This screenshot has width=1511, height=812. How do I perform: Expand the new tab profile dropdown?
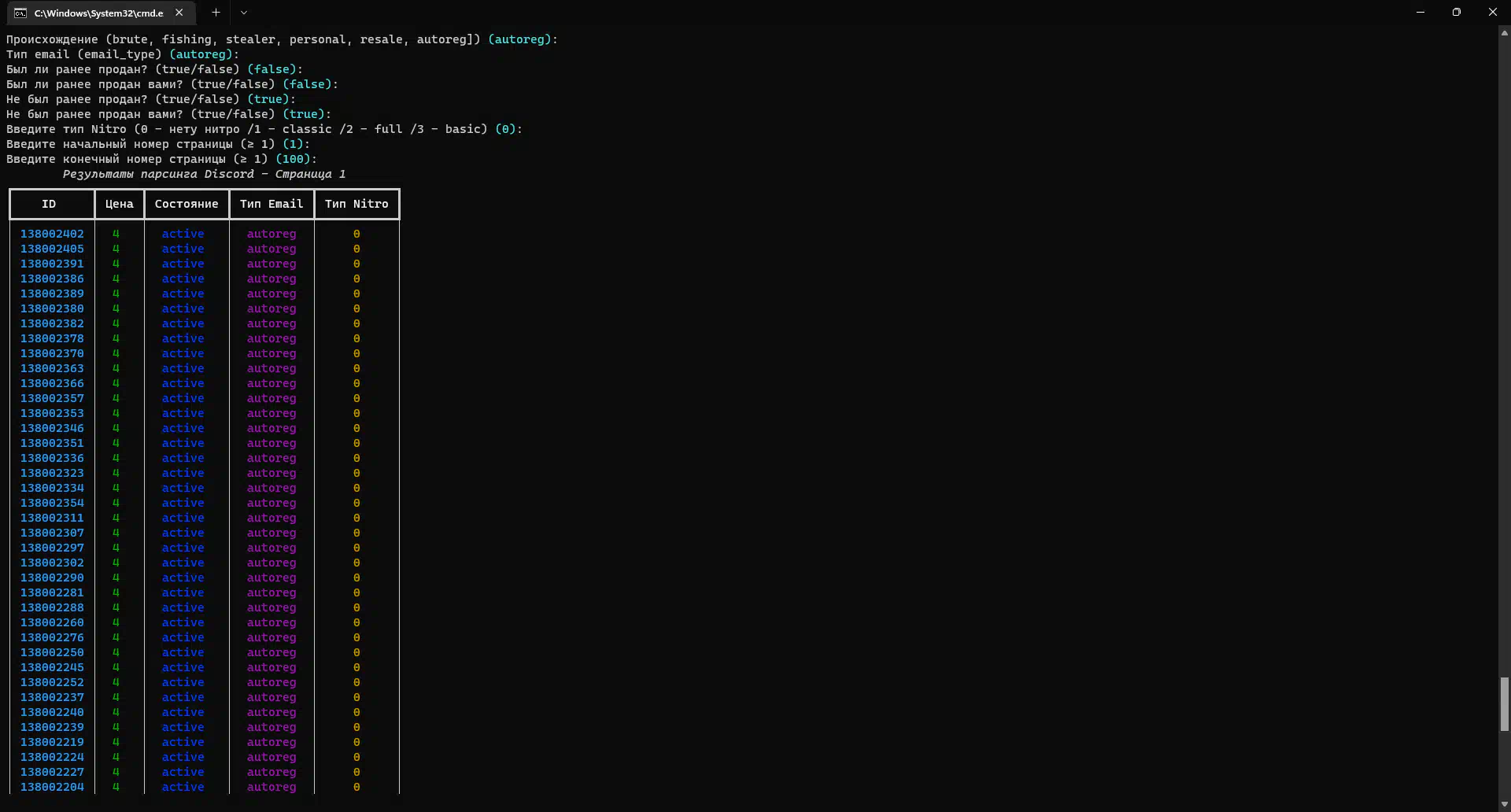[x=244, y=13]
